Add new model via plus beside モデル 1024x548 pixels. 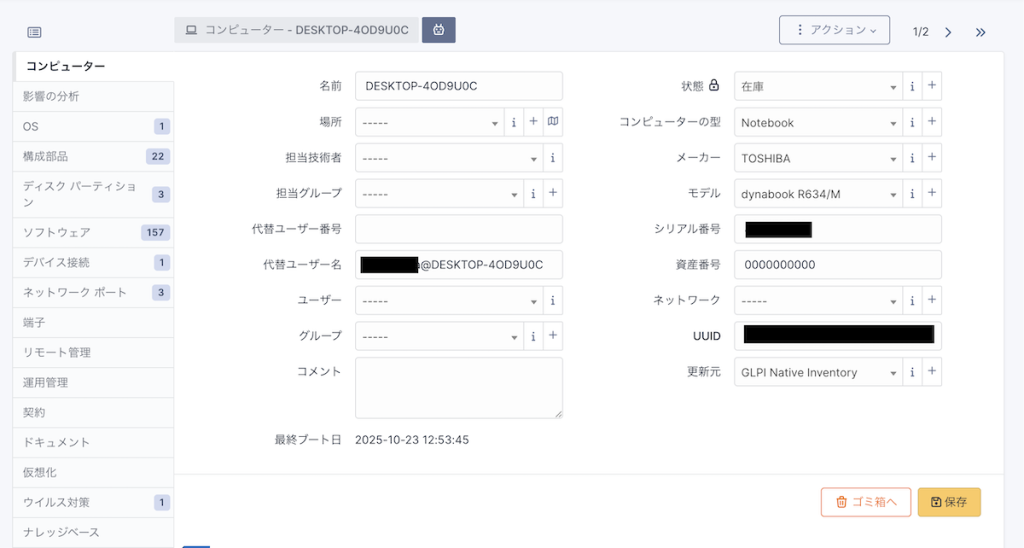pos(932,193)
